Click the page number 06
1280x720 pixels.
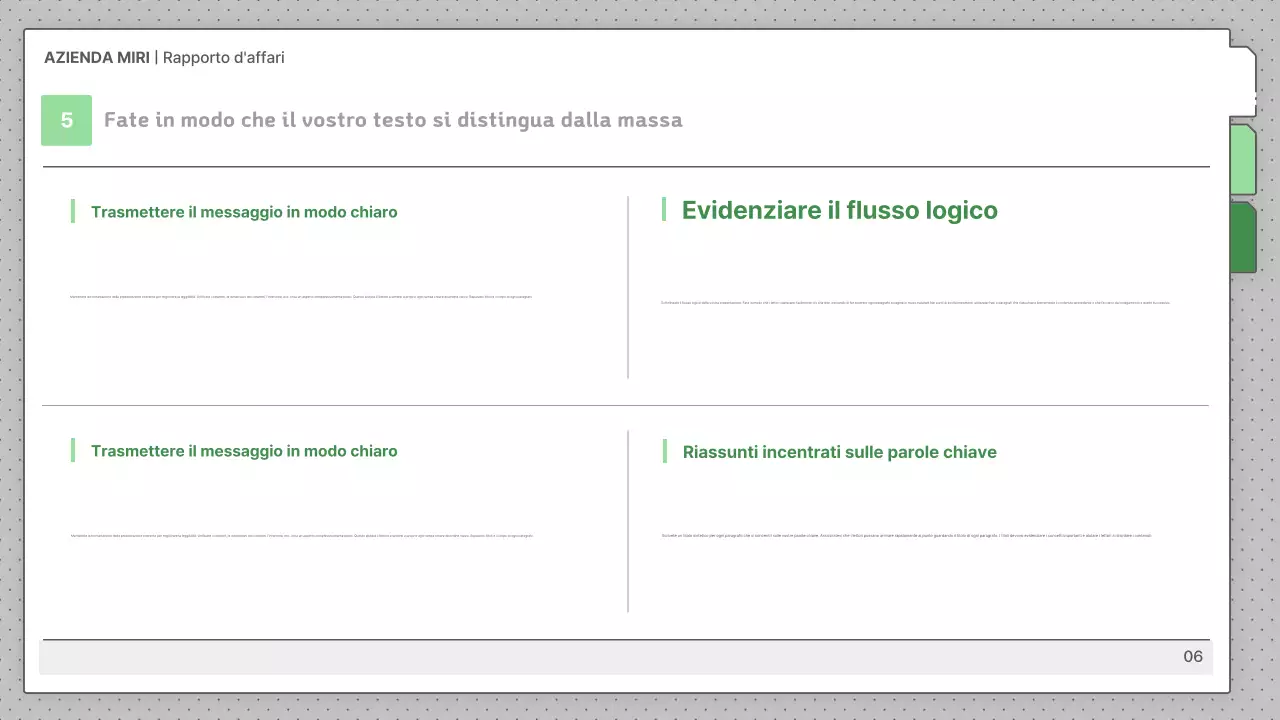coord(1192,656)
